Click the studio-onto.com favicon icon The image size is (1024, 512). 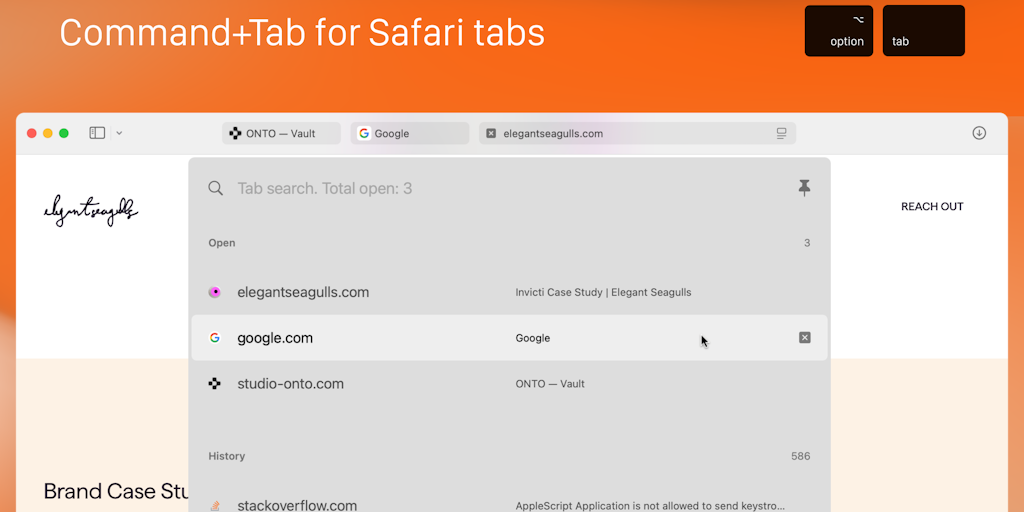pos(214,384)
